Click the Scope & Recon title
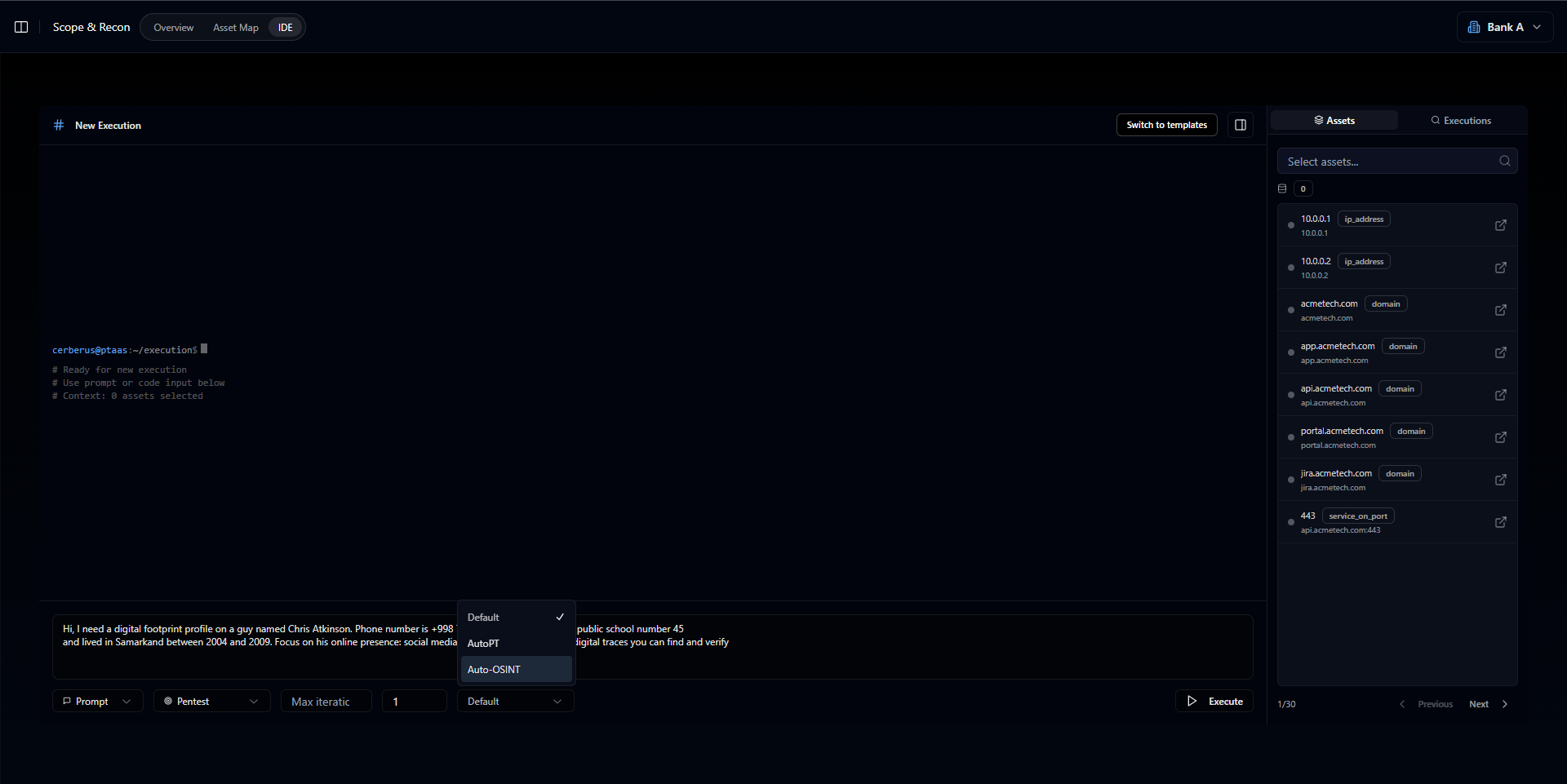 pos(91,27)
